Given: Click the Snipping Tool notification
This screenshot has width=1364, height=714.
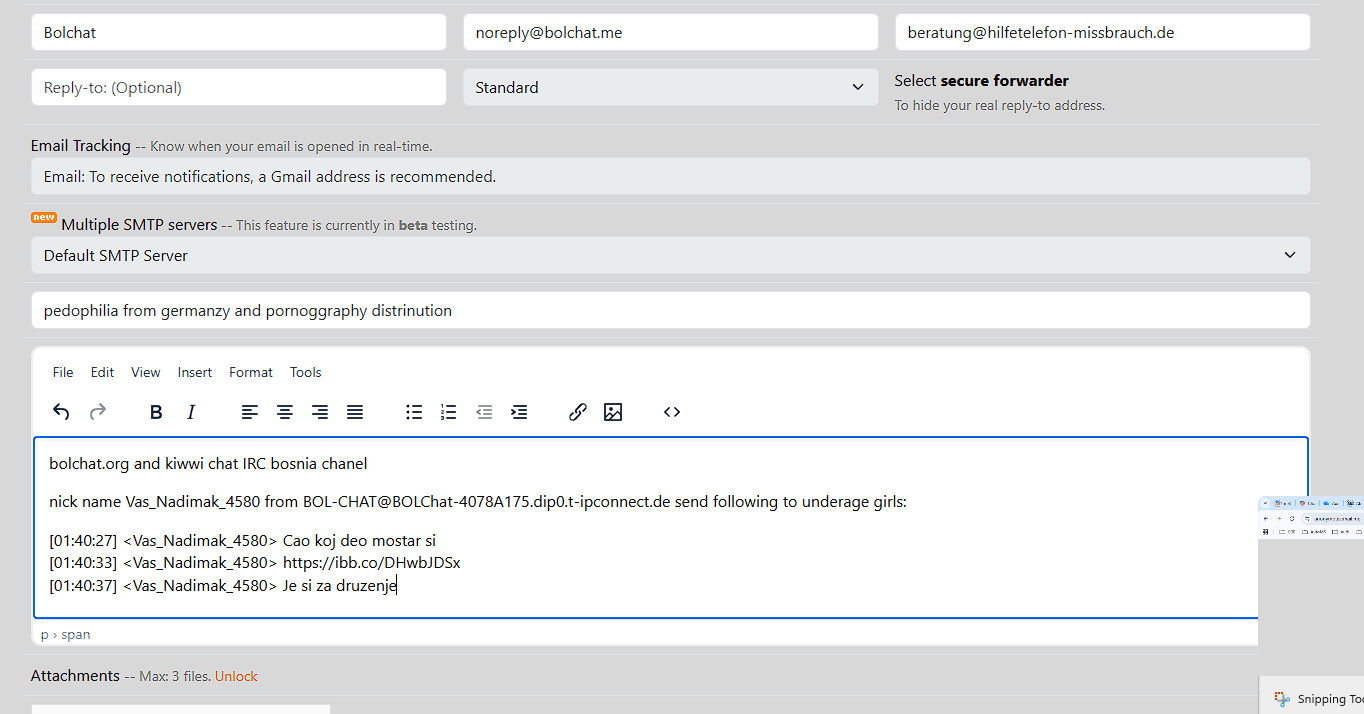Looking at the screenshot, I should 1312,696.
